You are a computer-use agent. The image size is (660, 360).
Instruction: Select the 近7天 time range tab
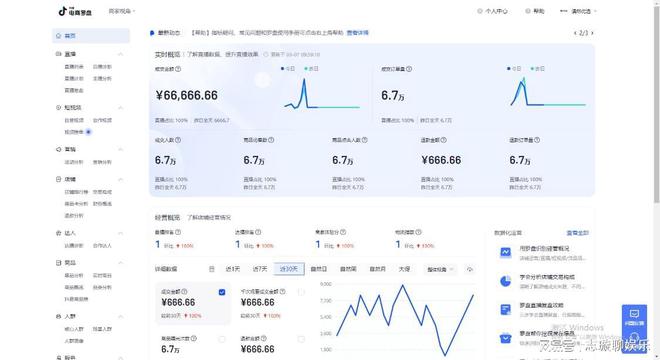(260, 269)
